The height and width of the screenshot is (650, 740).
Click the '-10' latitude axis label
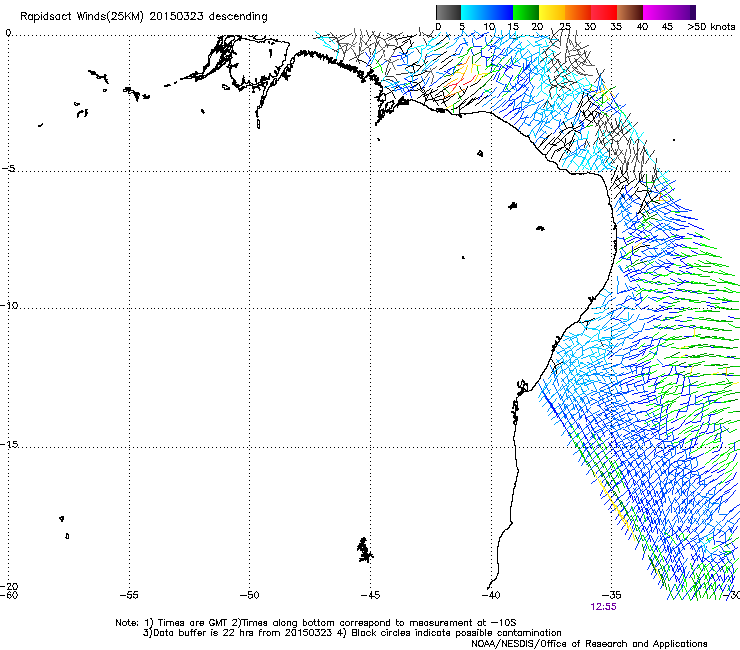click(x=9, y=305)
